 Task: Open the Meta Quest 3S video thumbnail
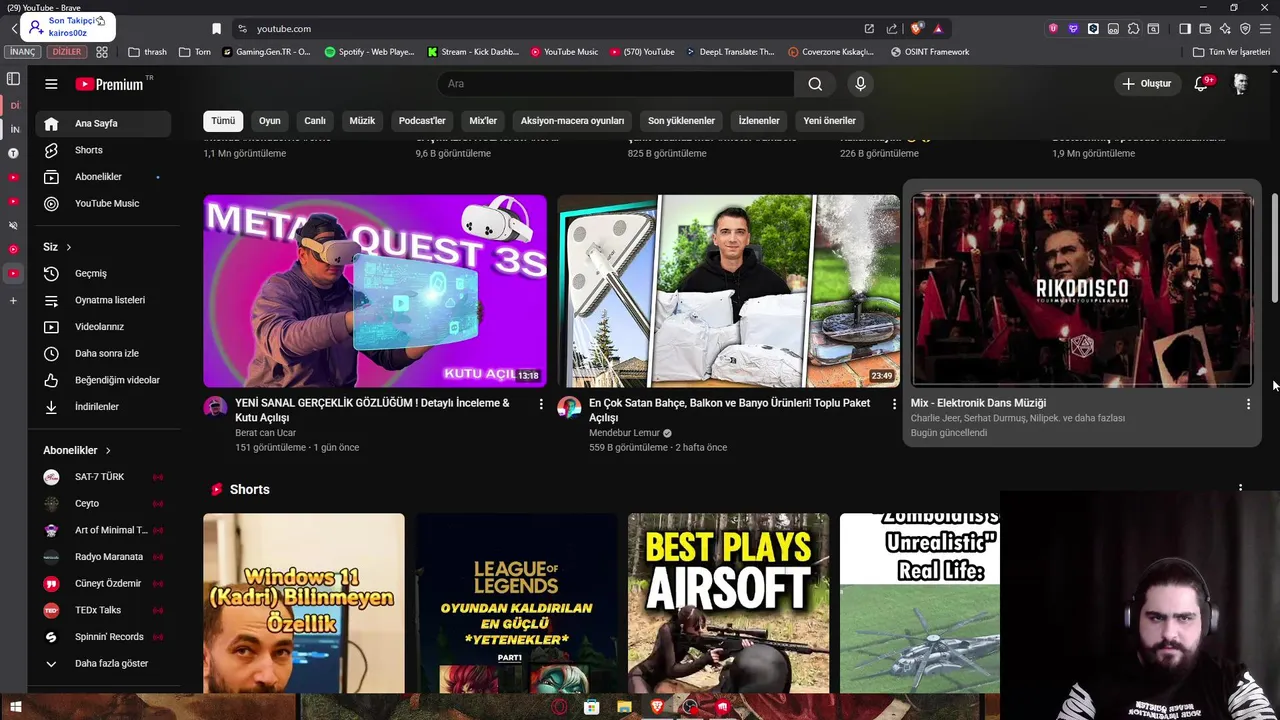pos(375,290)
